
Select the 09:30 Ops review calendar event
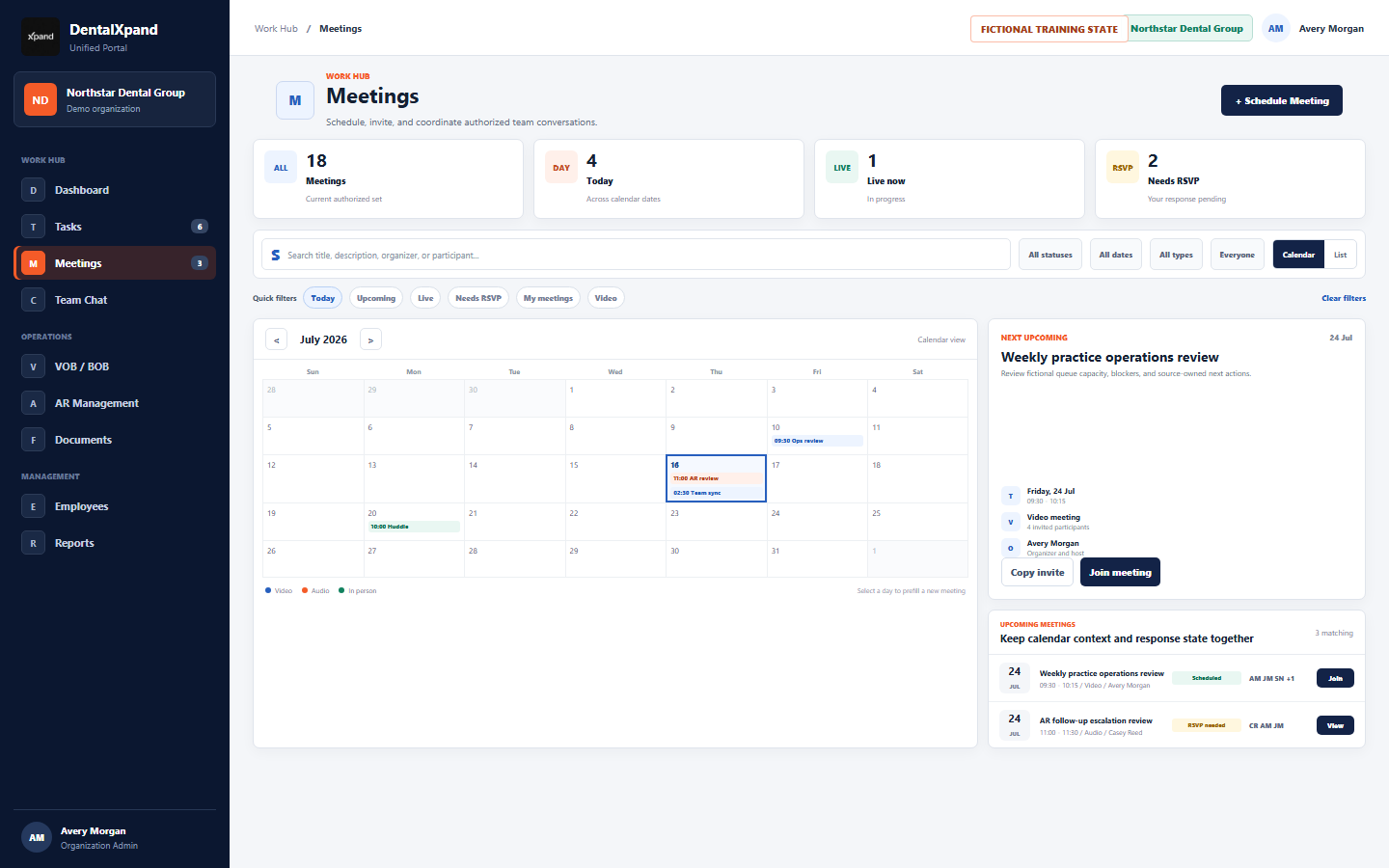pos(817,441)
